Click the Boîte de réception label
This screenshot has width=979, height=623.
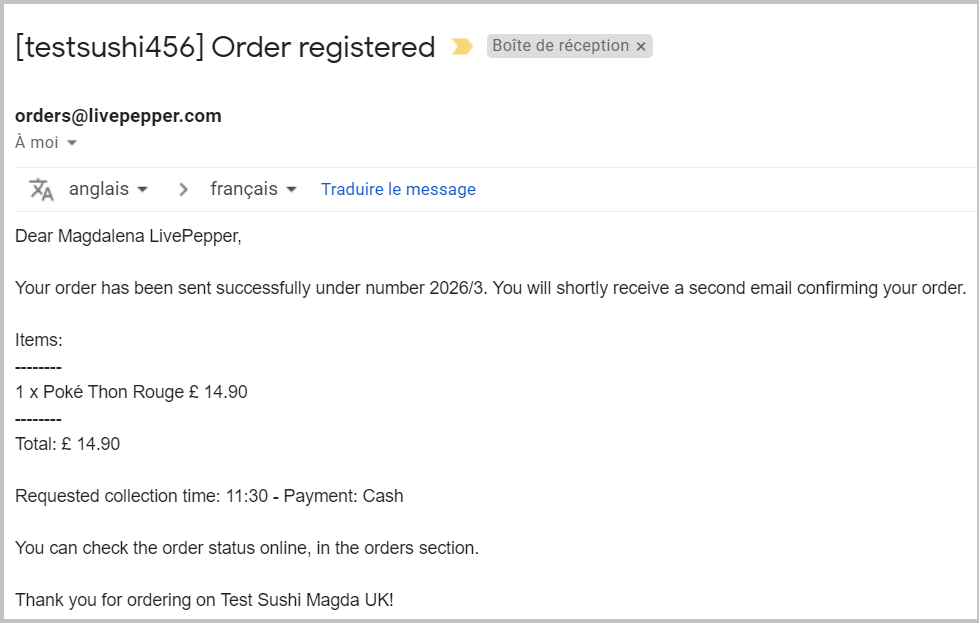coord(560,46)
